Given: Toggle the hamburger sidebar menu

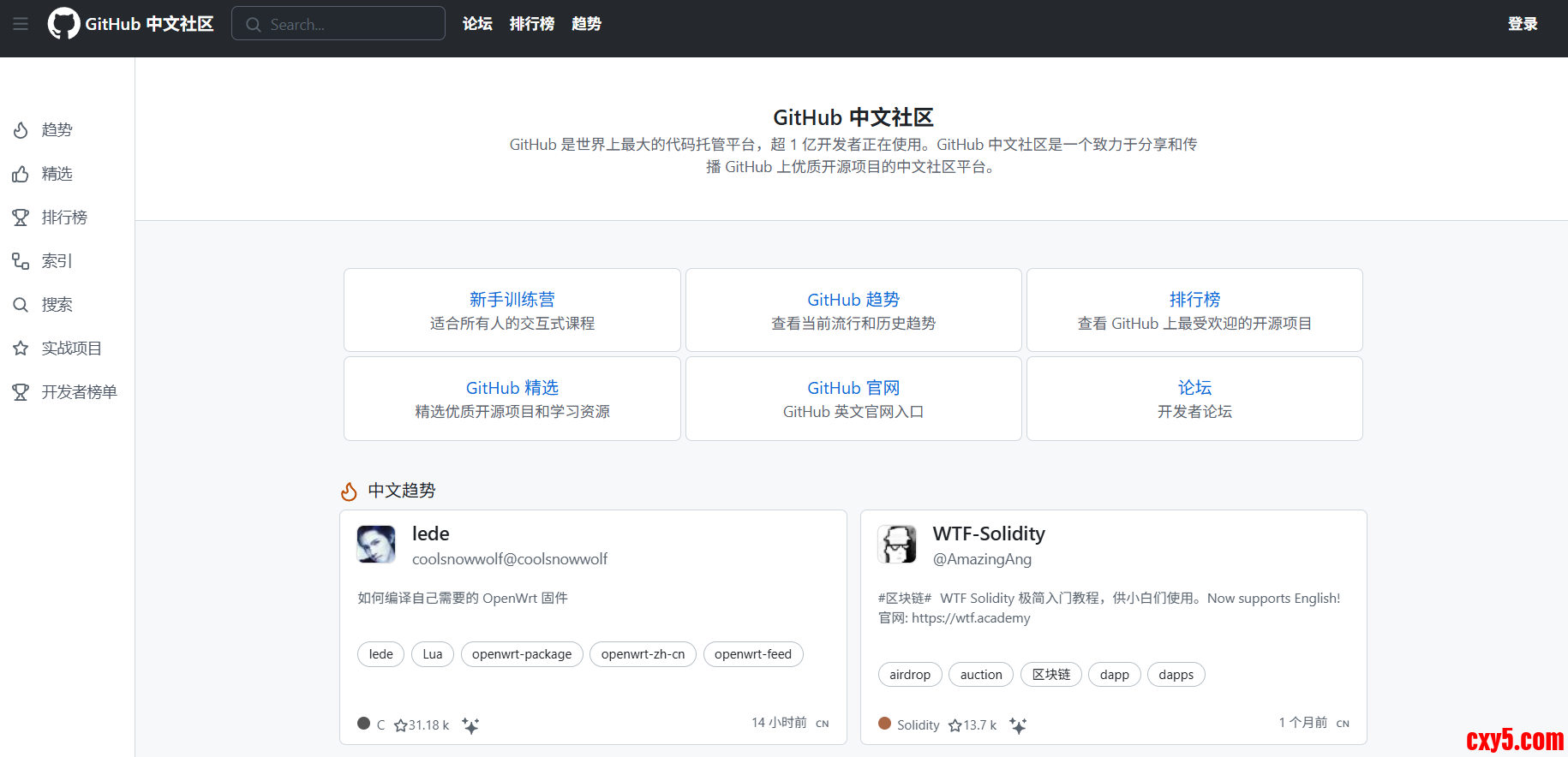Looking at the screenshot, I should [x=21, y=24].
